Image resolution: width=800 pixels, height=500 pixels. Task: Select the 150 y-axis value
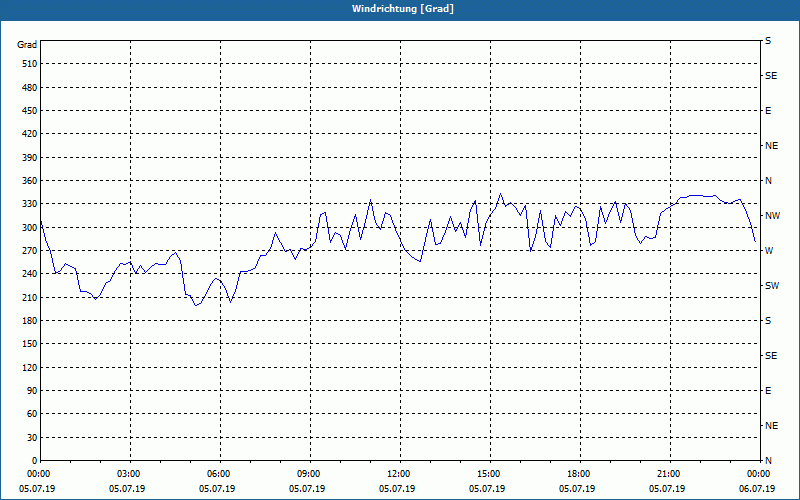pyautogui.click(x=30, y=344)
